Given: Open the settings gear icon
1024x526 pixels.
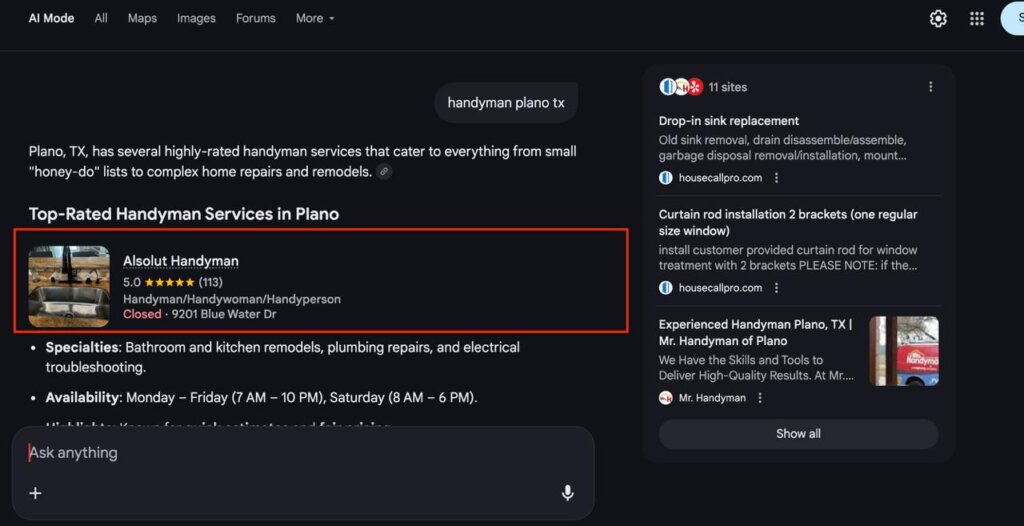Looking at the screenshot, I should (938, 19).
